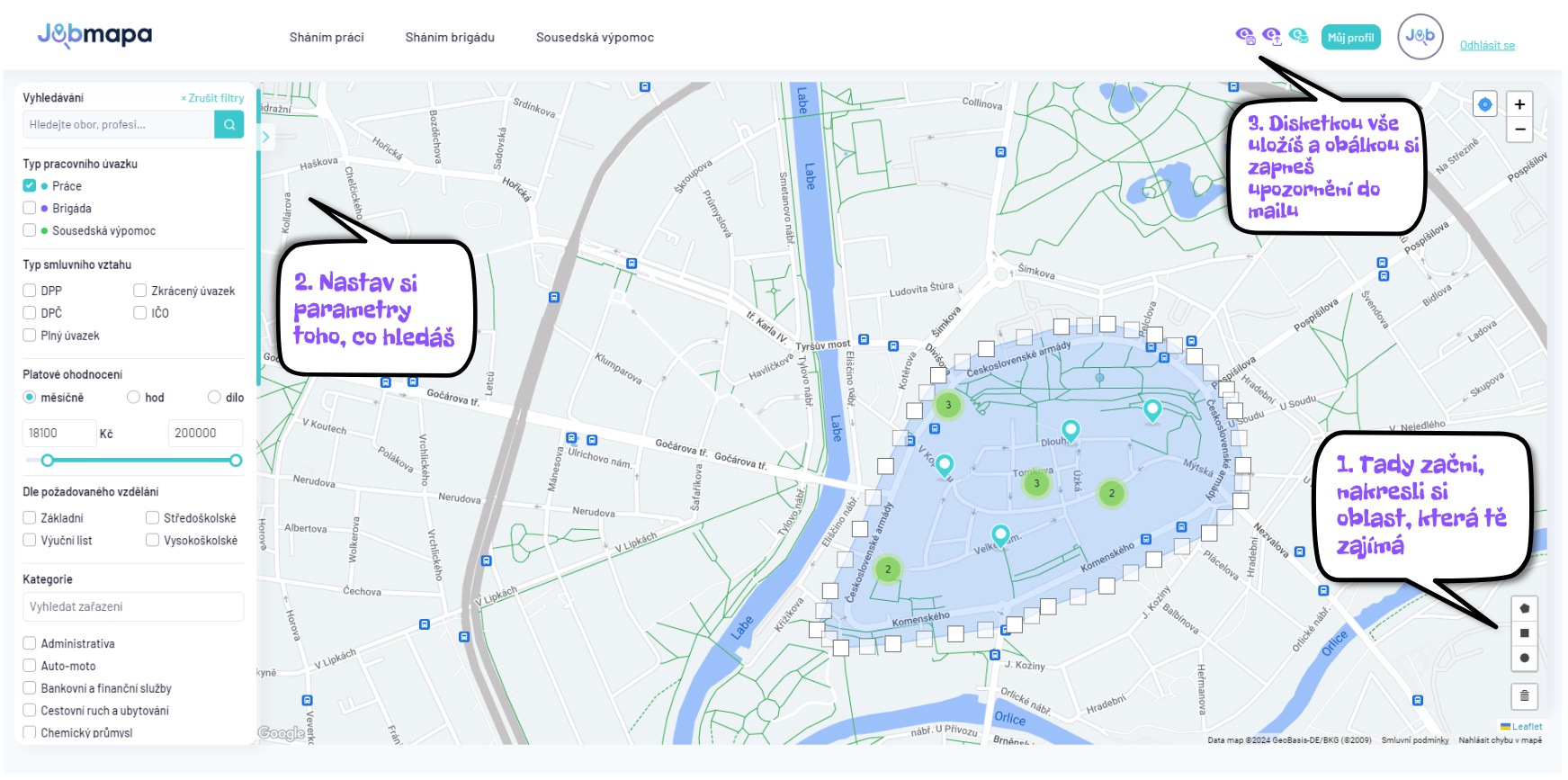Check the IČO checkbox
This screenshot has height=780, width=1568.
140,313
